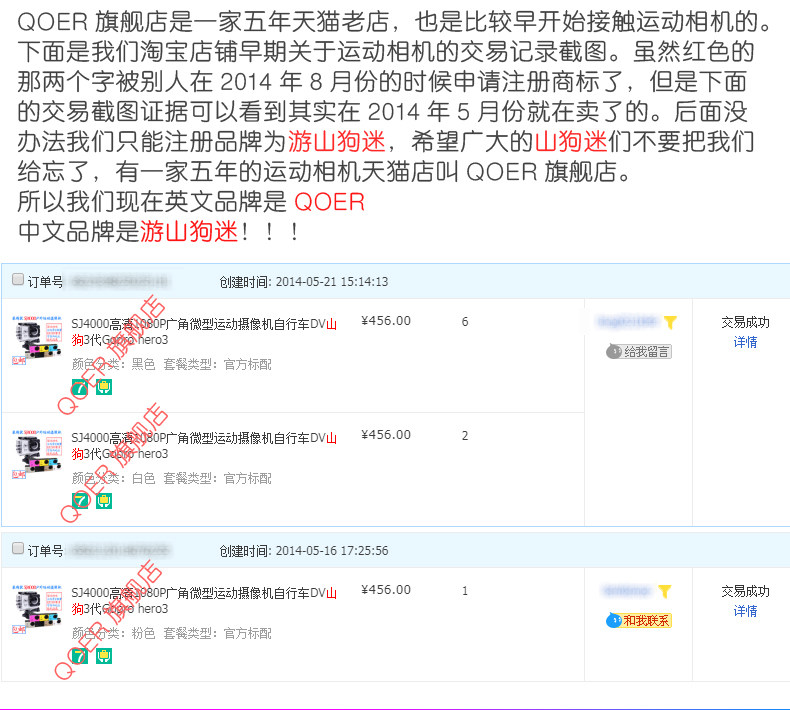The height and width of the screenshot is (710, 790).
Task: Check the box for order created 2014-05-16
Action: click(18, 548)
